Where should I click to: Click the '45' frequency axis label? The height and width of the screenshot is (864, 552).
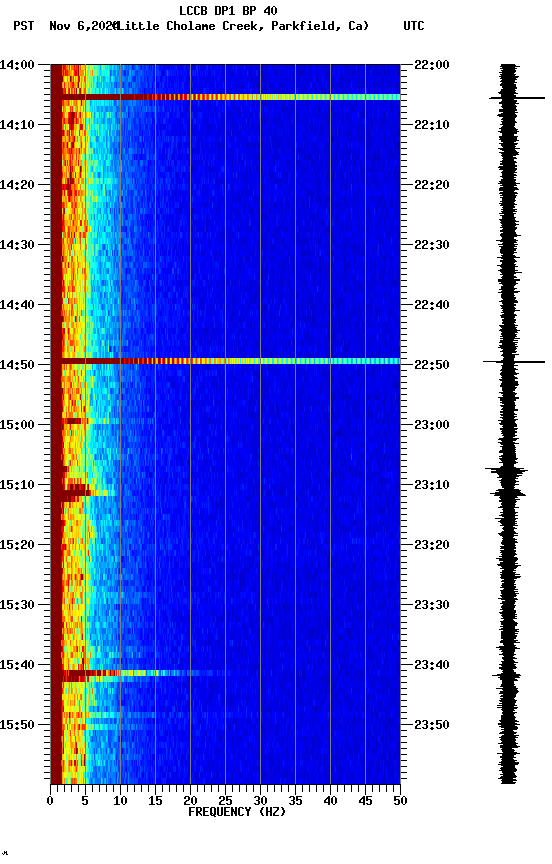pyautogui.click(x=365, y=801)
